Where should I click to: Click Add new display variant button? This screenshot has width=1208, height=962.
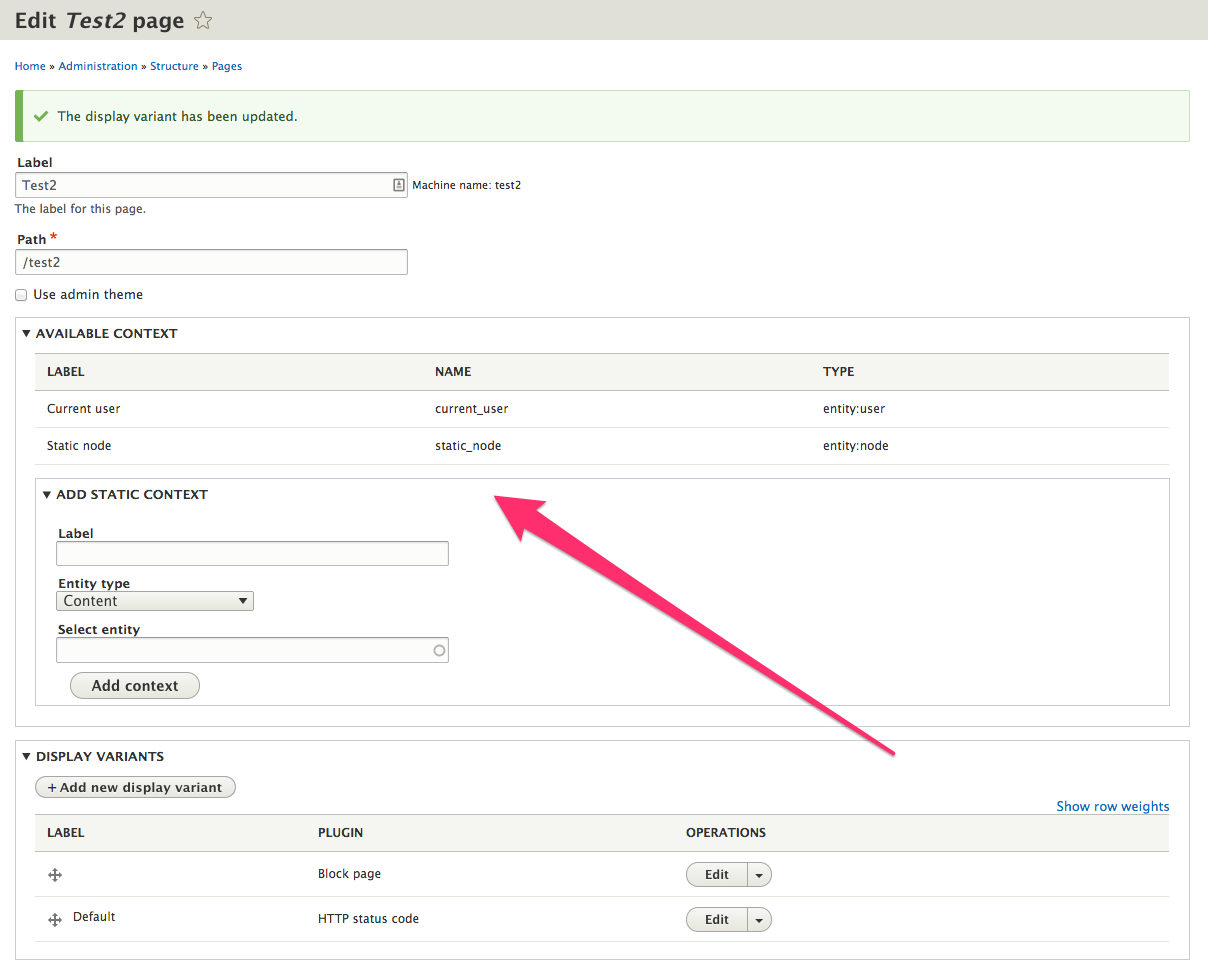(x=135, y=788)
